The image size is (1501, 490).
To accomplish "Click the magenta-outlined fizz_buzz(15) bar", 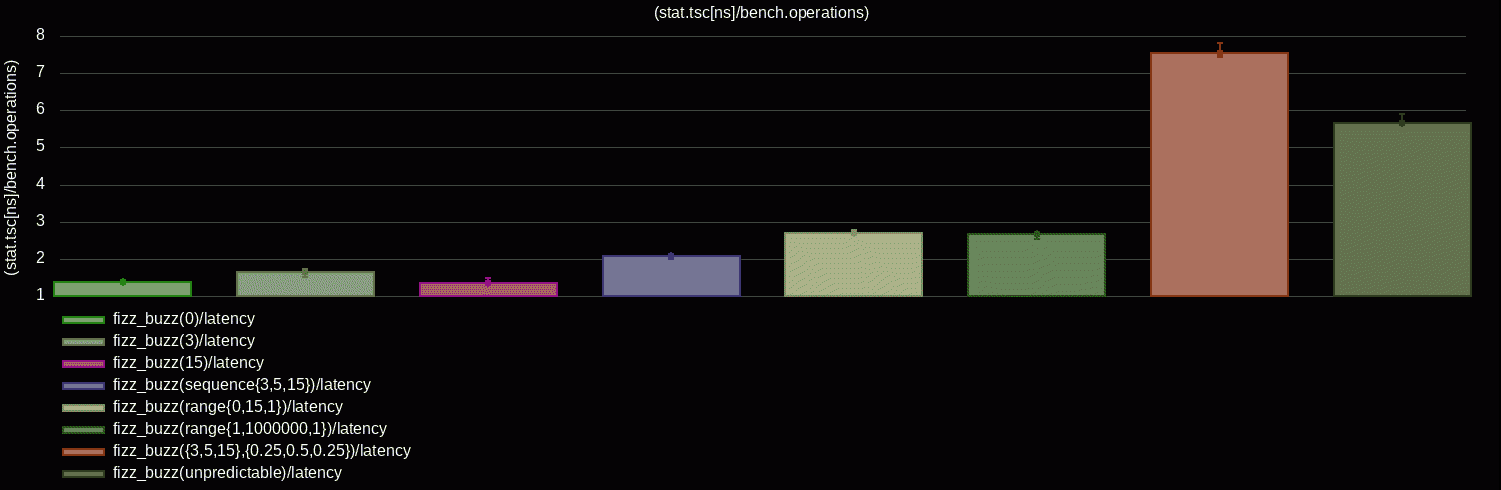I will 488,289.
